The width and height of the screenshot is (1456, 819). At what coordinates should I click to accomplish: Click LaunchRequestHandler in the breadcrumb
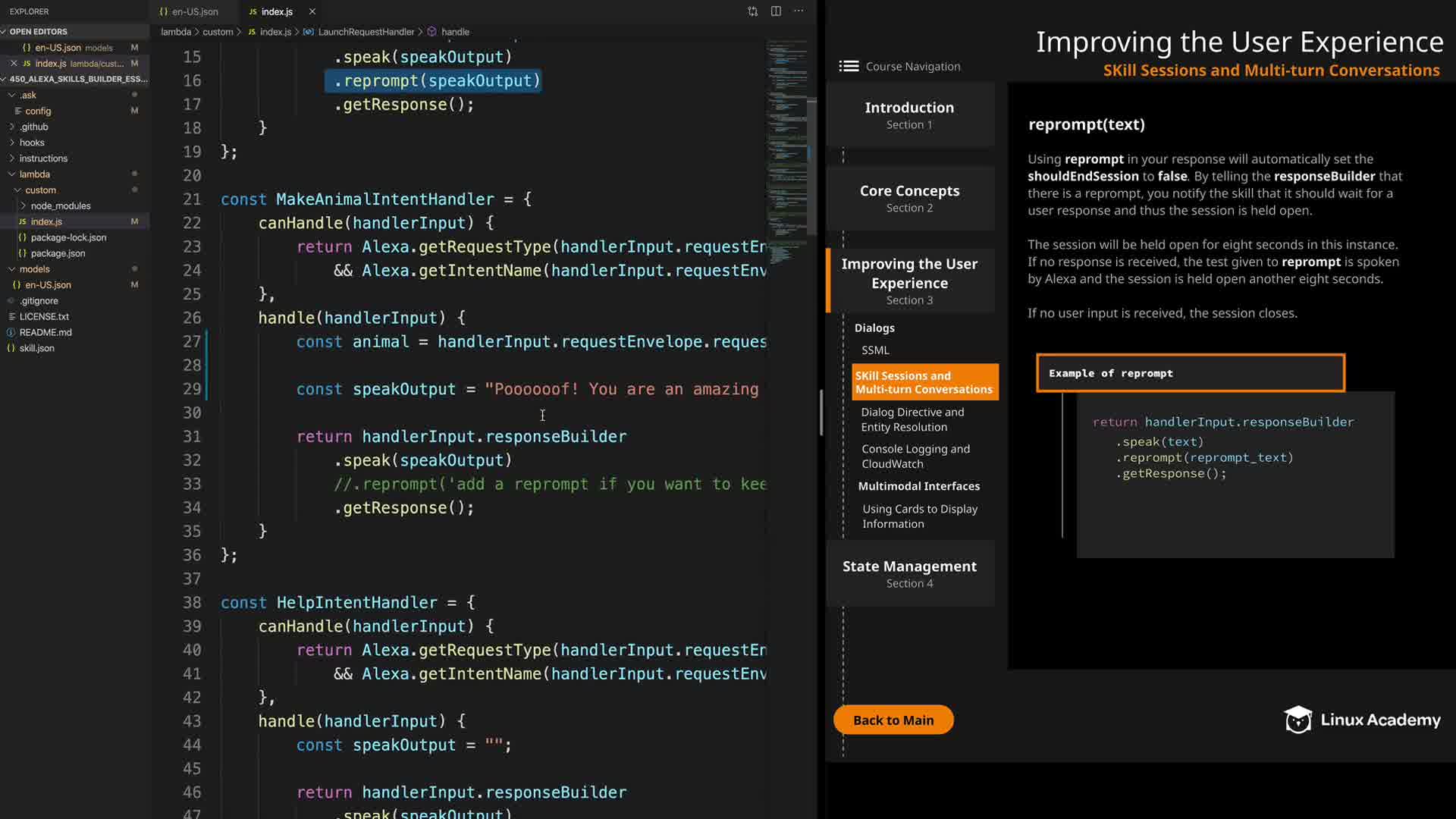click(x=366, y=32)
